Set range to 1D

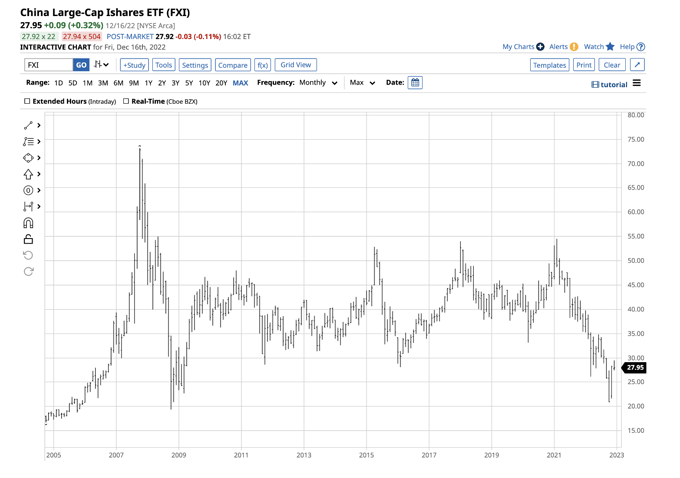tap(59, 83)
